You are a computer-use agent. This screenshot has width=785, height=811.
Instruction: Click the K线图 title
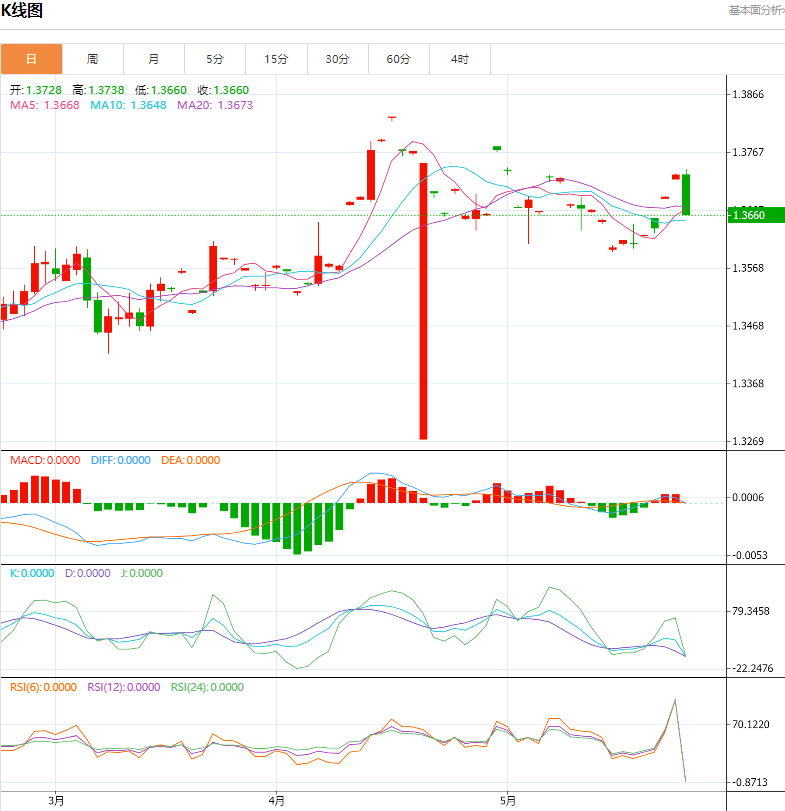pos(22,10)
